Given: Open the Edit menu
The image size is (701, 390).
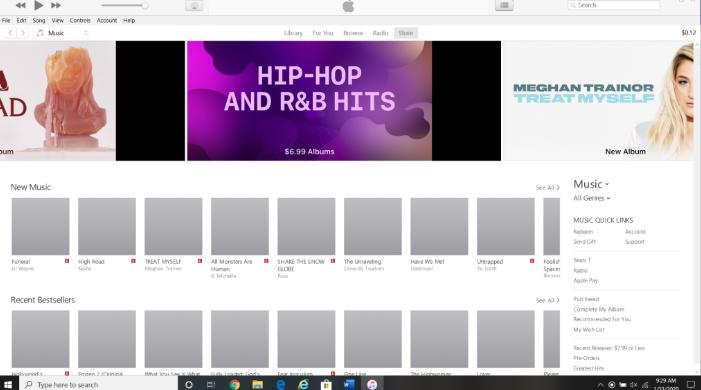Looking at the screenshot, I should 21,21.
